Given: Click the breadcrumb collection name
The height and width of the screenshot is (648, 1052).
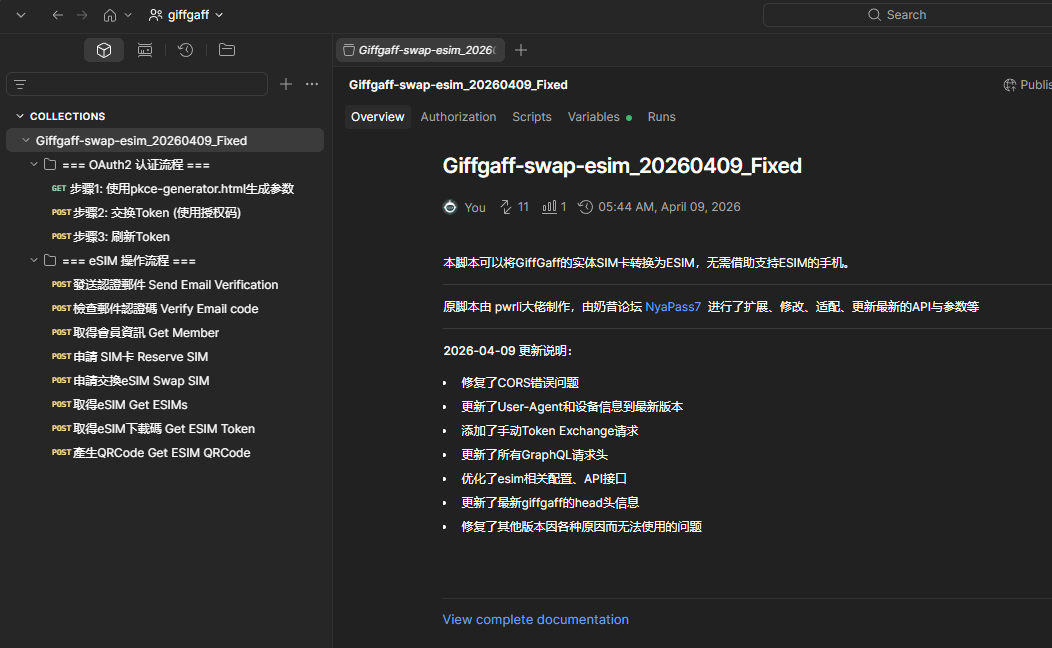Looking at the screenshot, I should (x=458, y=85).
